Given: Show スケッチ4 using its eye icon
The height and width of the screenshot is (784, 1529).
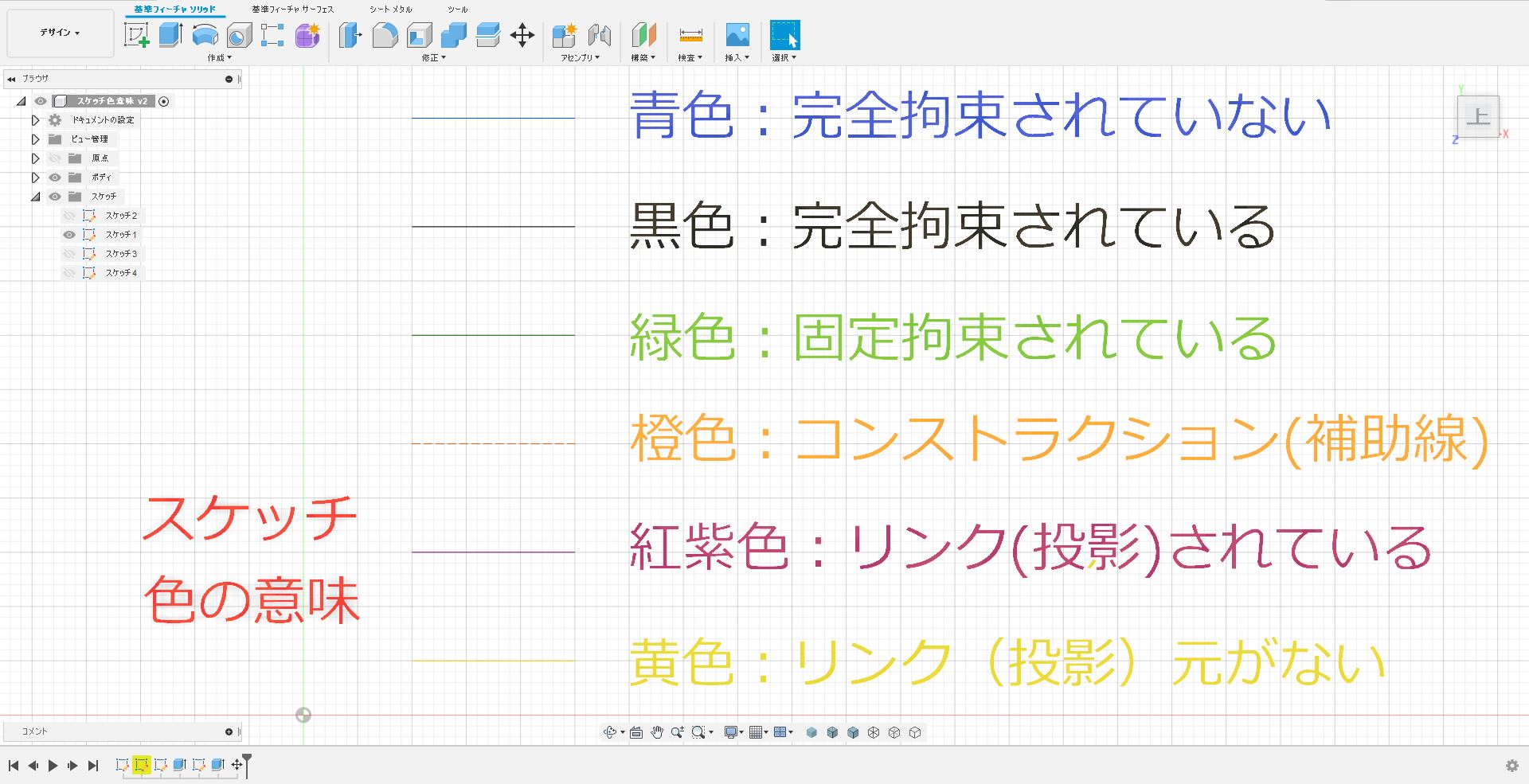Looking at the screenshot, I should coord(69,273).
